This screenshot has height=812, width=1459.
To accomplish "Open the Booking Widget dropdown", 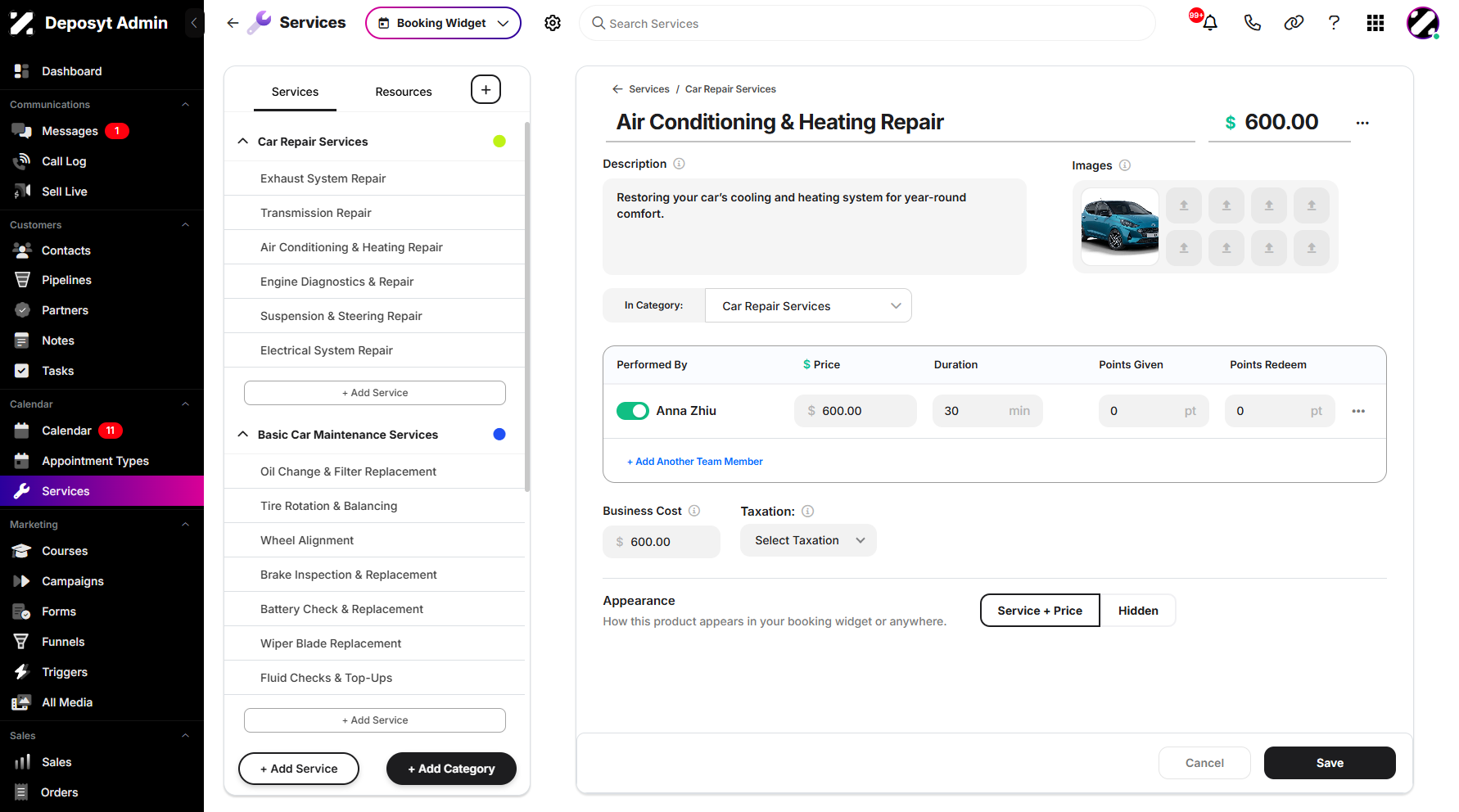I will (x=443, y=23).
